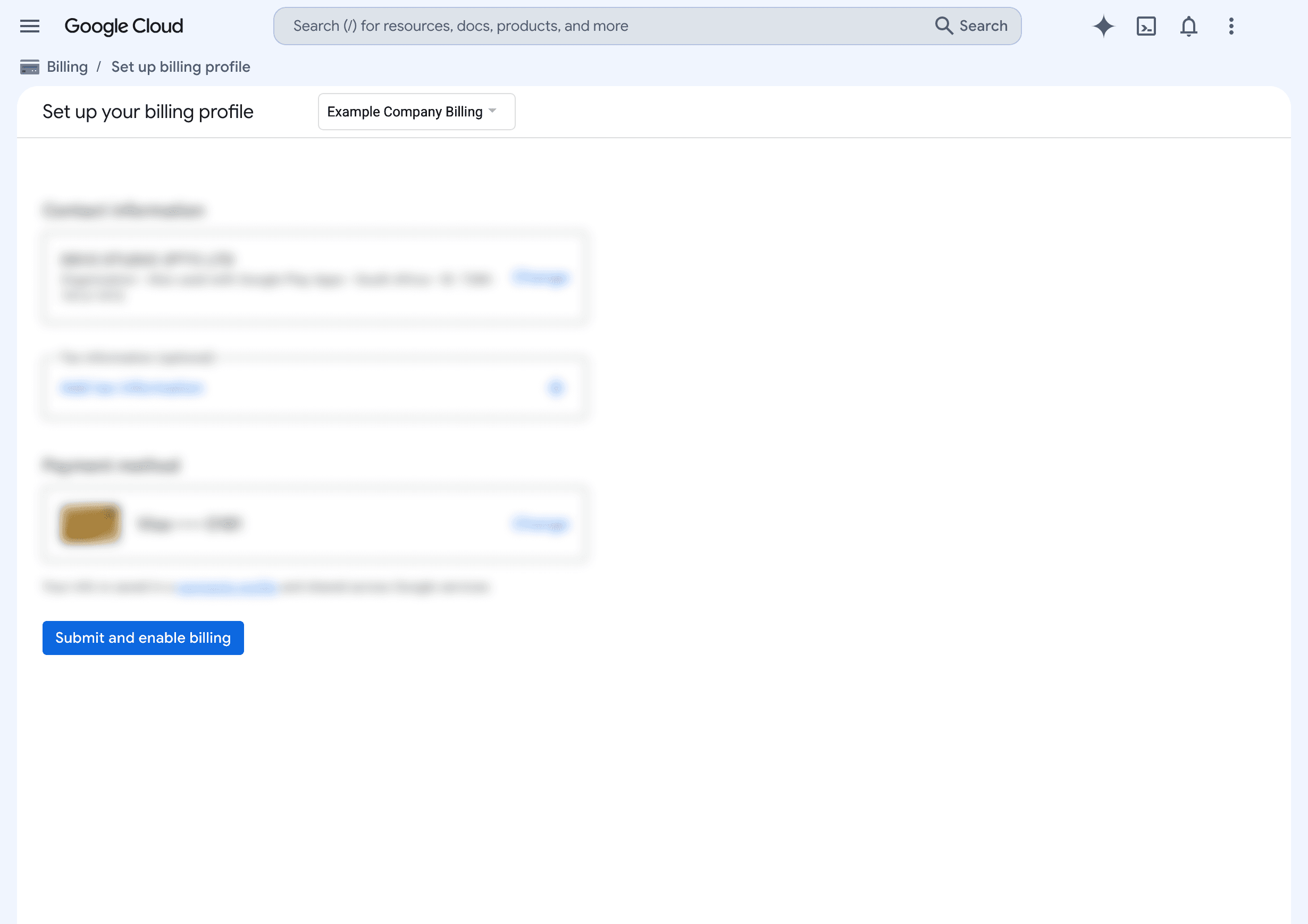The width and height of the screenshot is (1308, 924).
Task: Focus the resources search field
Action: (647, 26)
